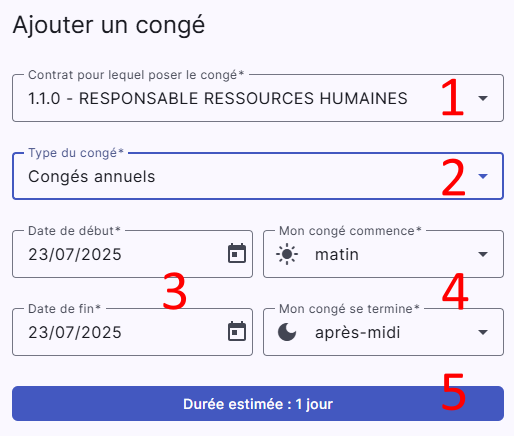
Task: Click the Mon congé se termine label
Action: tap(349, 309)
